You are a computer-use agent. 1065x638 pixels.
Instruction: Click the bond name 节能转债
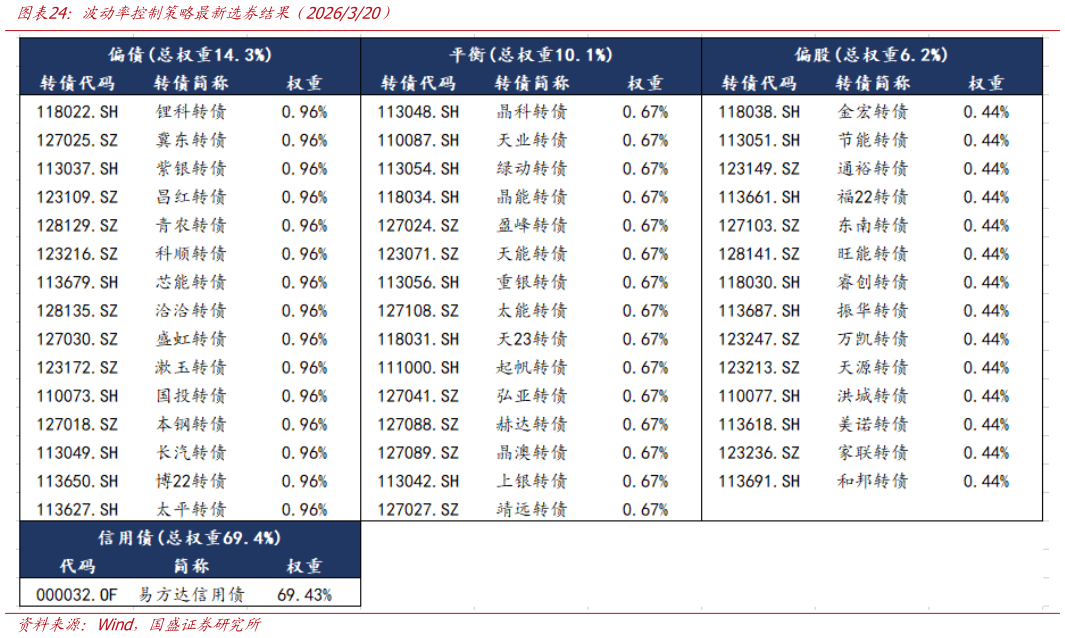[873, 141]
